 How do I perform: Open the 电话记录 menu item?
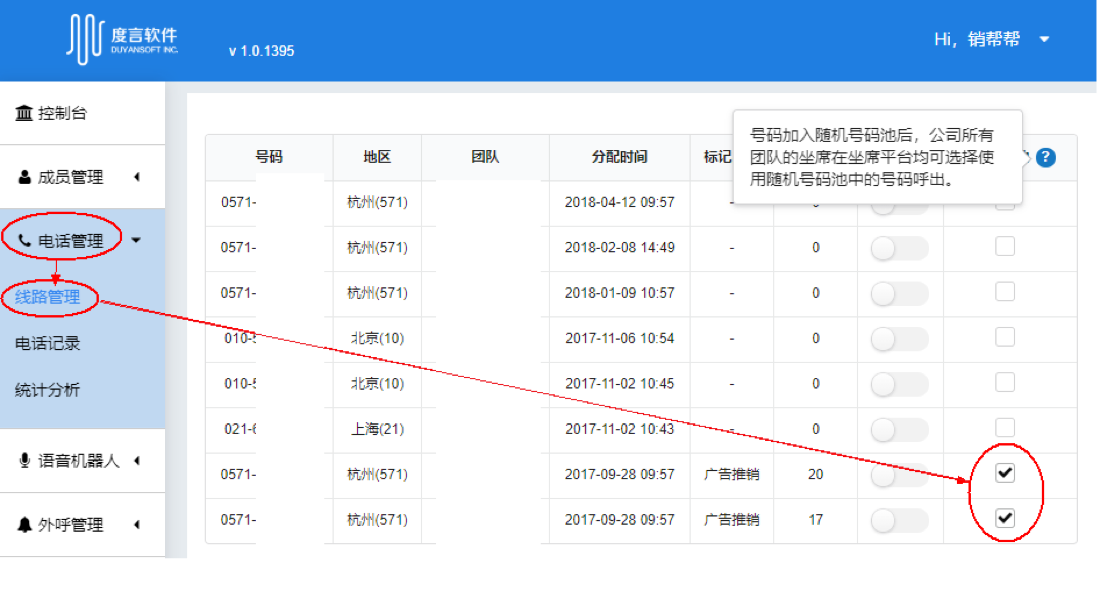(48, 343)
